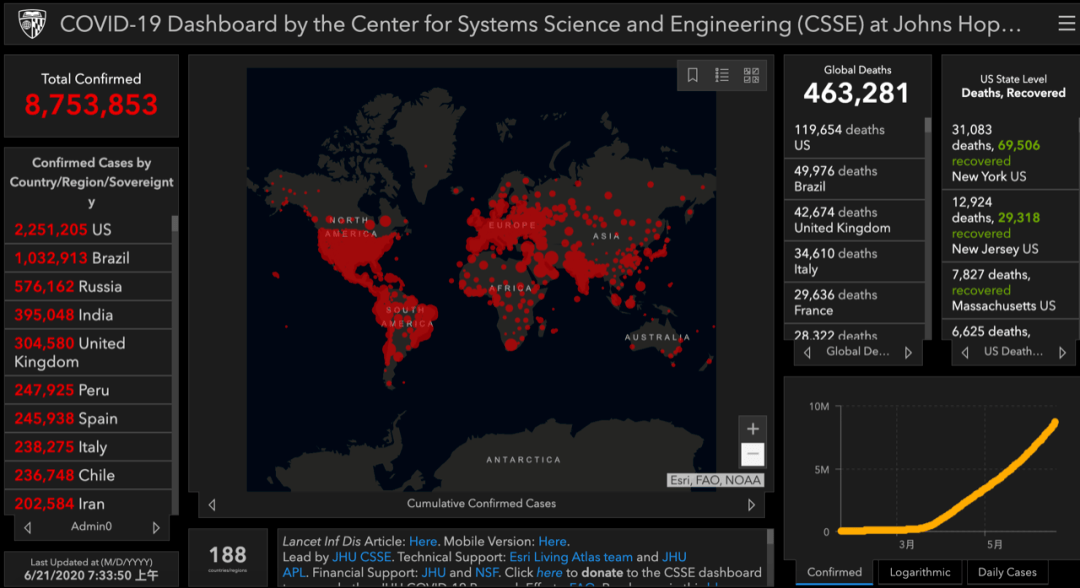Open the basemap gallery grid icon
The image size is (1080, 588).
(x=751, y=75)
